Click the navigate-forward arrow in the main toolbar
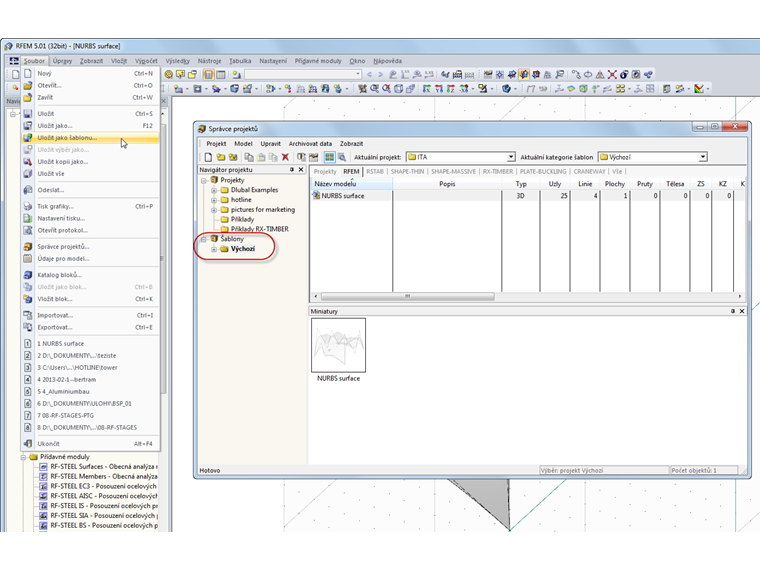 point(381,74)
